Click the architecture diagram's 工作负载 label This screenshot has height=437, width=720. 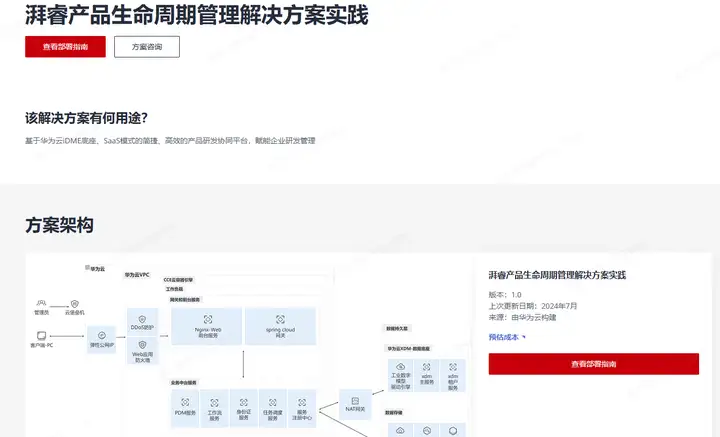point(174,289)
